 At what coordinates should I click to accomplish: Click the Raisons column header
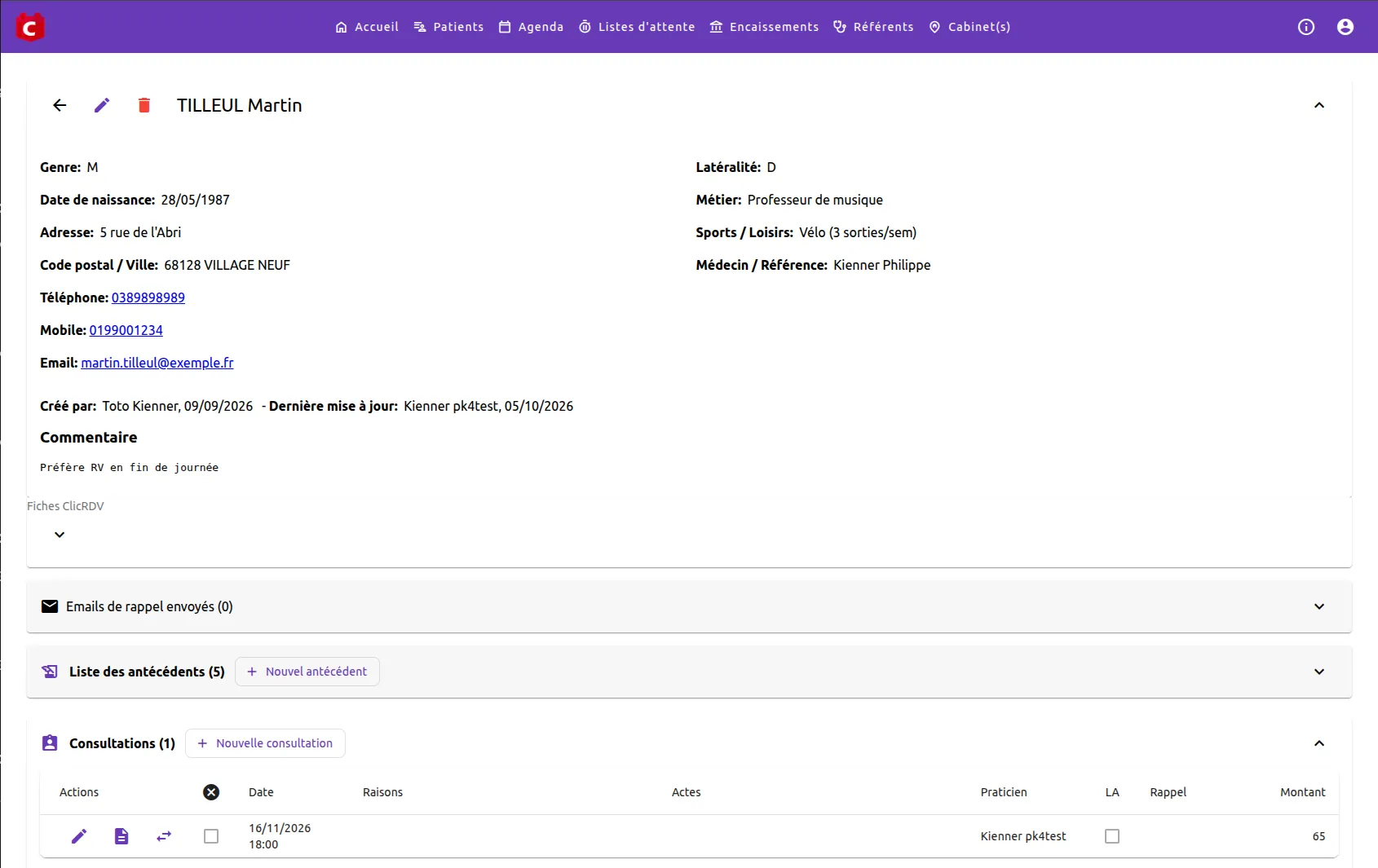382,792
